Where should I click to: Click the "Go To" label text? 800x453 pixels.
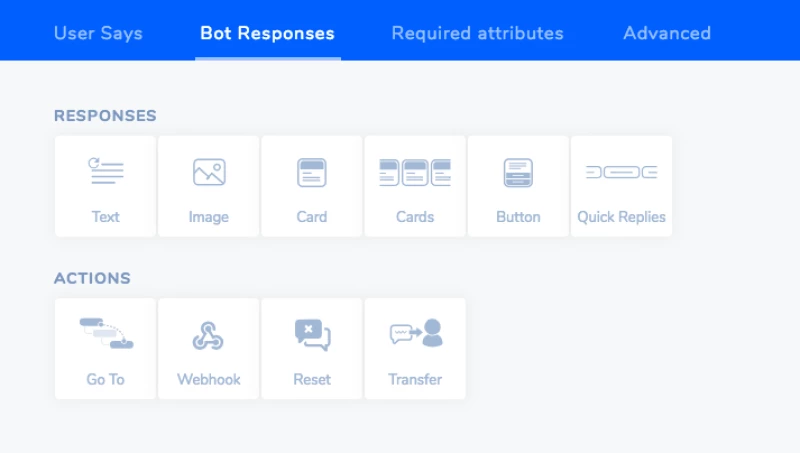[105, 380]
